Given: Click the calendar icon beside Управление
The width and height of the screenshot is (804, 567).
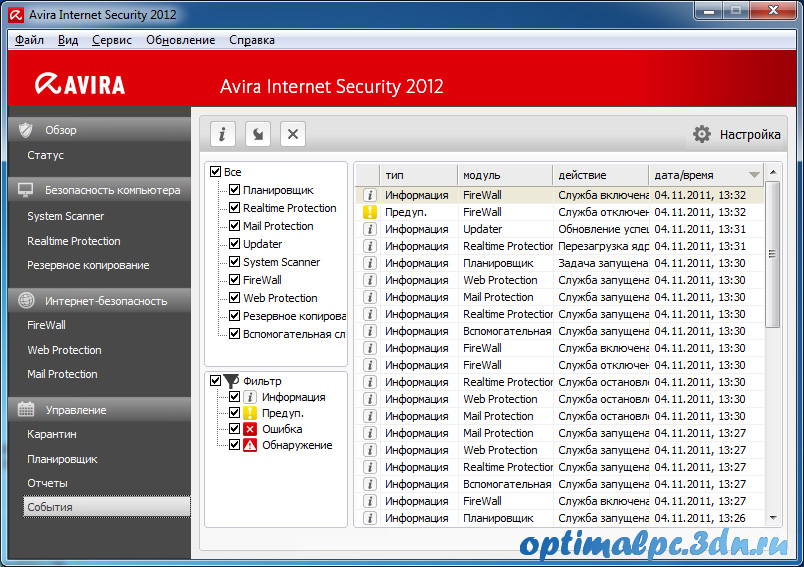Looking at the screenshot, I should click(26, 410).
